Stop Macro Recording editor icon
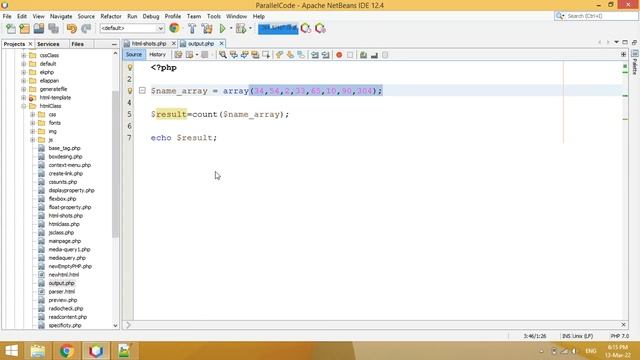Viewport: 640px width, 360px height. 350,55
